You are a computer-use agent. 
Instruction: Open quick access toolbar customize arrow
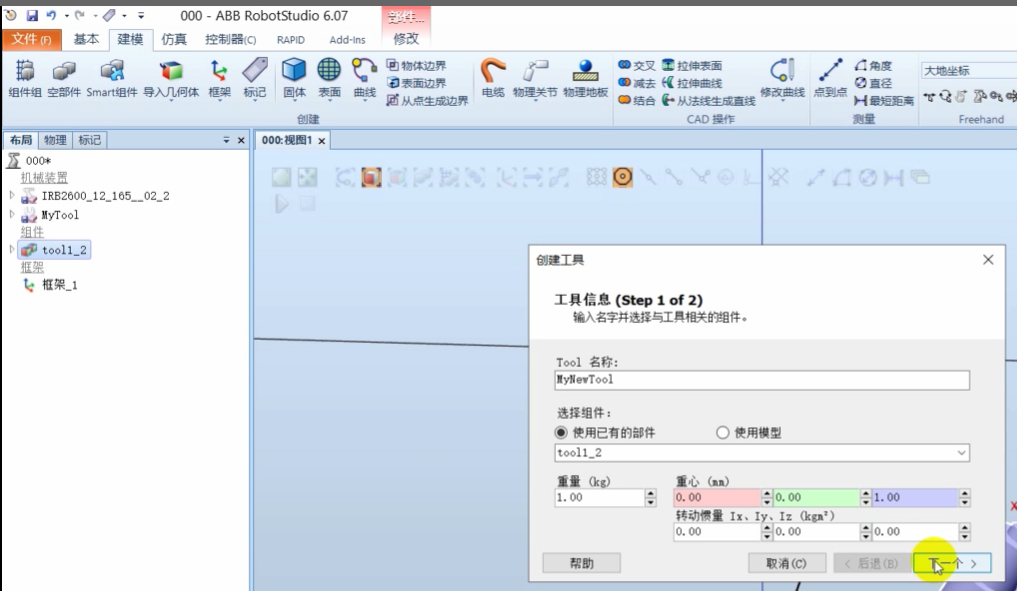[x=141, y=16]
